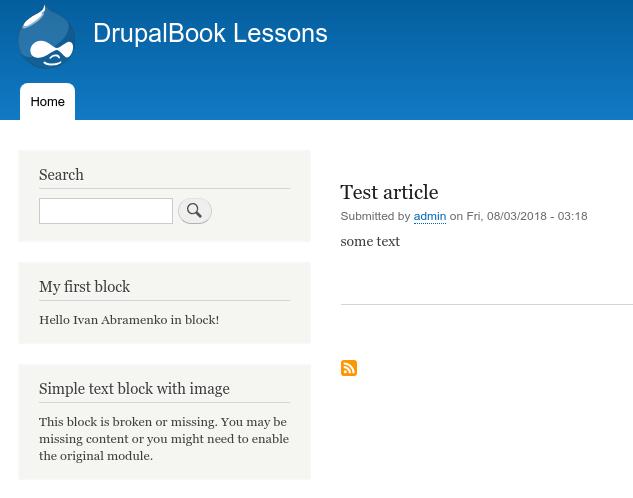The image size is (633, 498).
Task: Click the broken or missing block message
Action: click(x=164, y=439)
